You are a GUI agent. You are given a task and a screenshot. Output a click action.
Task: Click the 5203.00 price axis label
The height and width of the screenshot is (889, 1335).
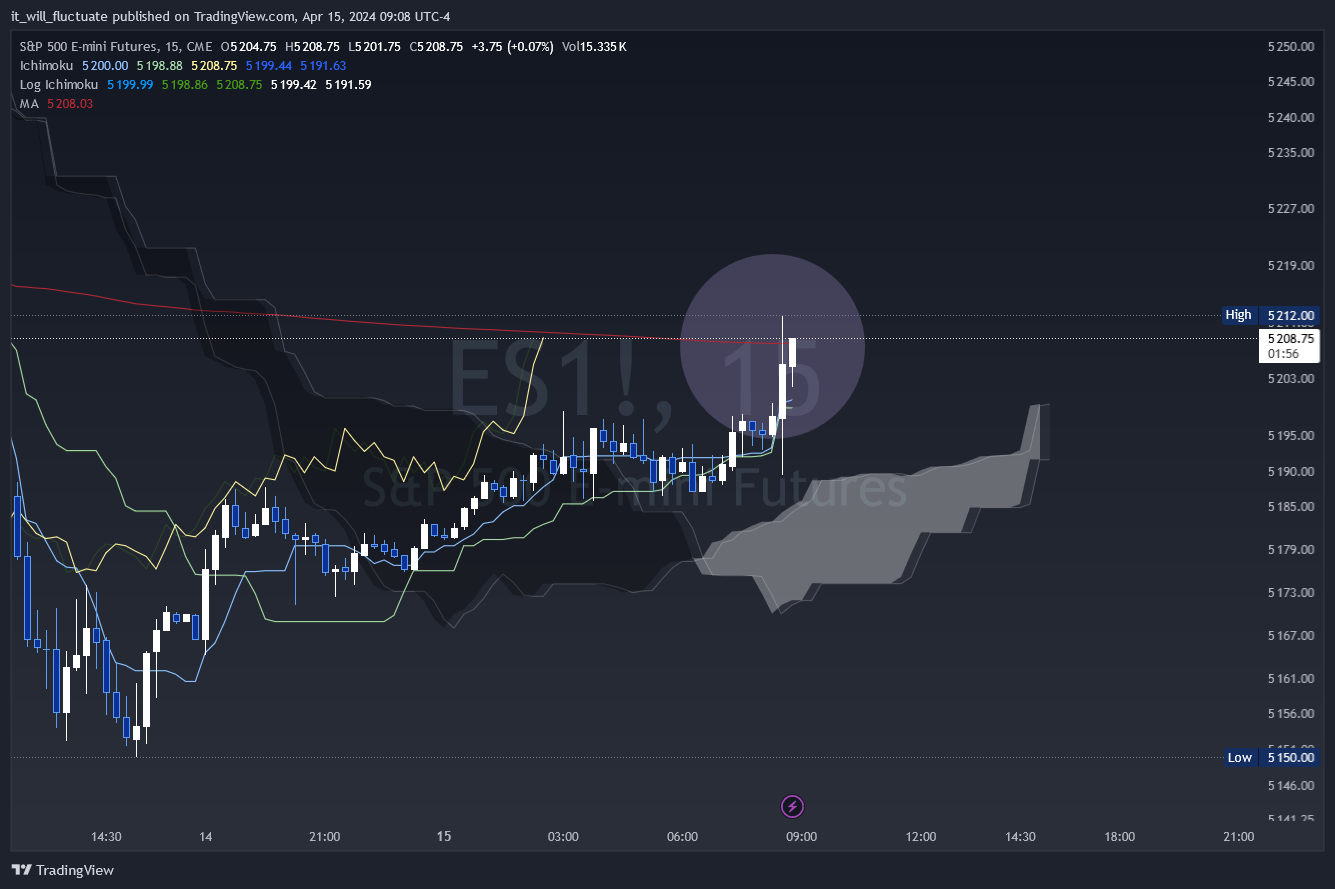point(1289,379)
